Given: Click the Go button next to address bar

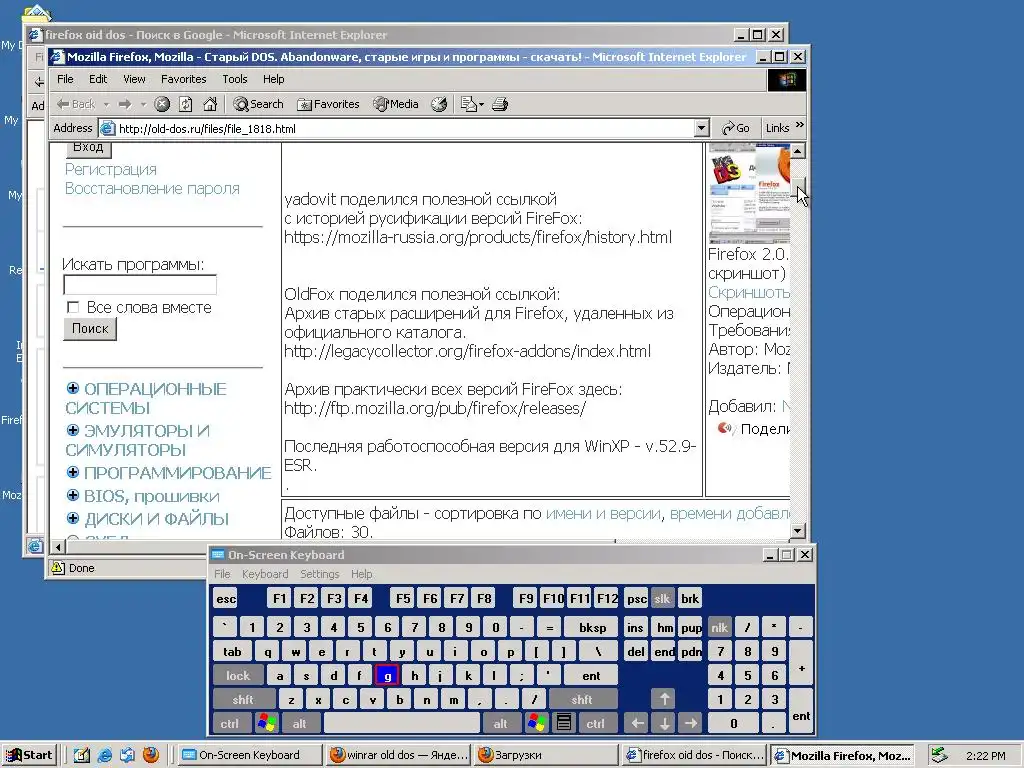Looking at the screenshot, I should tap(736, 128).
